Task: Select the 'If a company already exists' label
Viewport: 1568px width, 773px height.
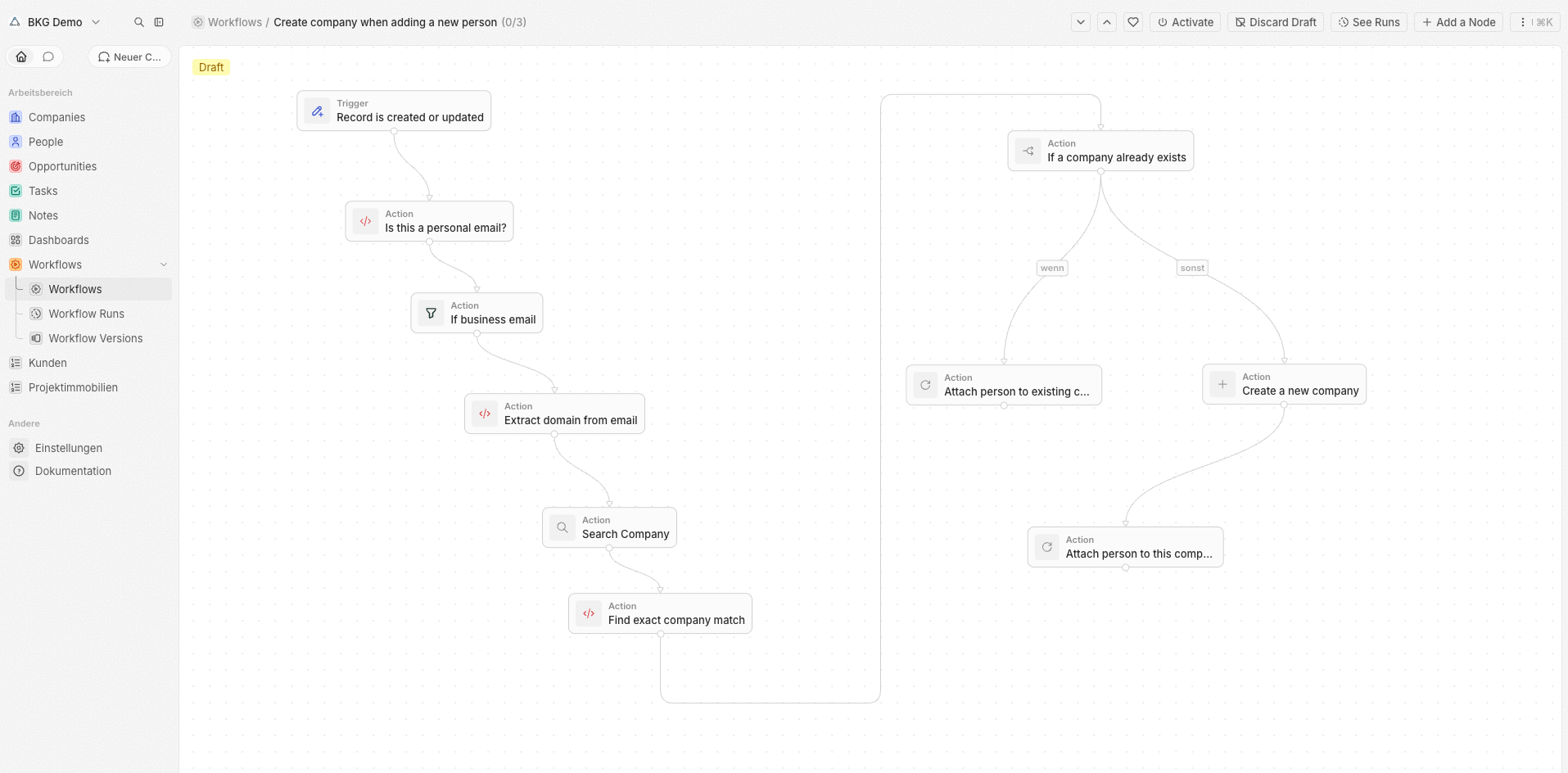Action: (1117, 157)
